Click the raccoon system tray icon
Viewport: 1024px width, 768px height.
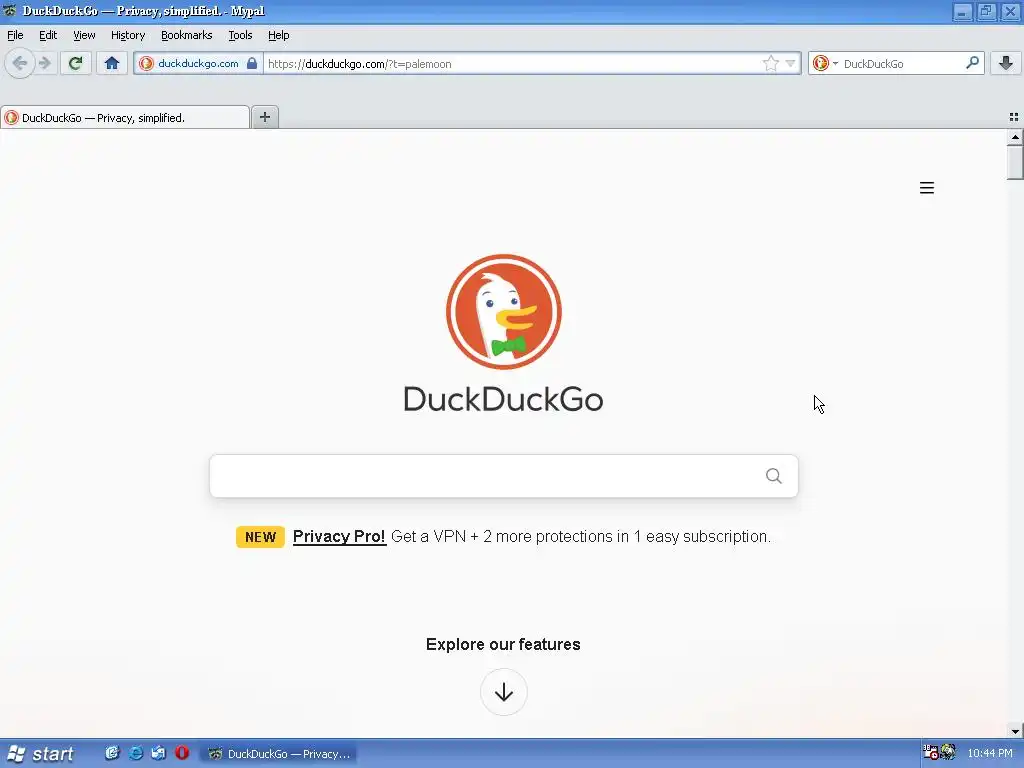948,753
